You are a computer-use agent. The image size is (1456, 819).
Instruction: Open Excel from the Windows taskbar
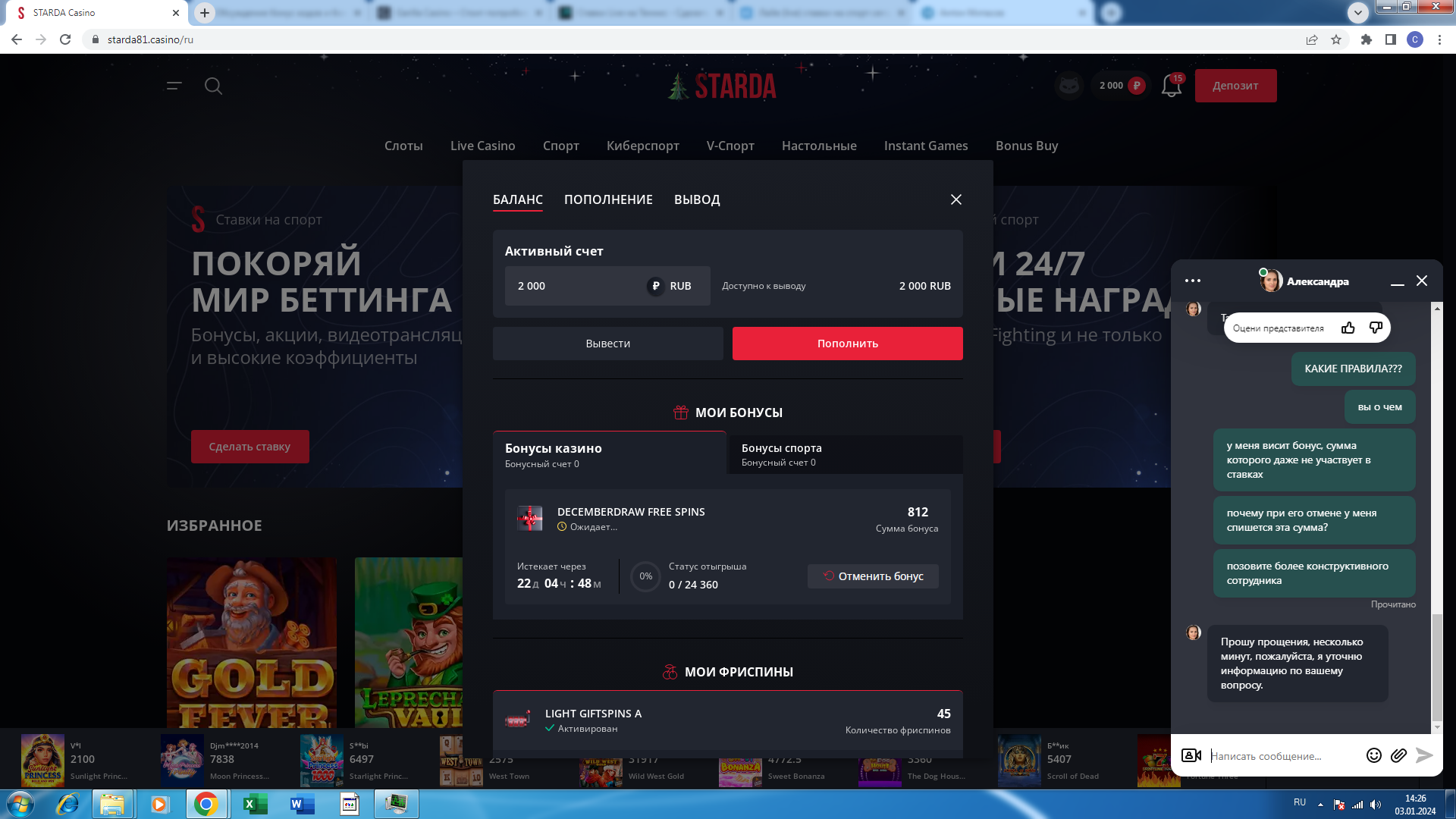click(254, 804)
